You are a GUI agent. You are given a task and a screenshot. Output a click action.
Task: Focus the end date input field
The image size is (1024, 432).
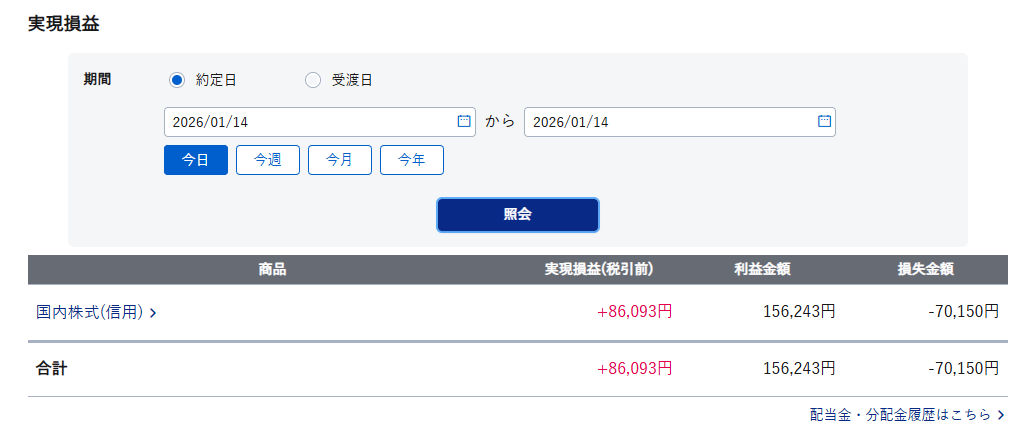click(x=665, y=122)
